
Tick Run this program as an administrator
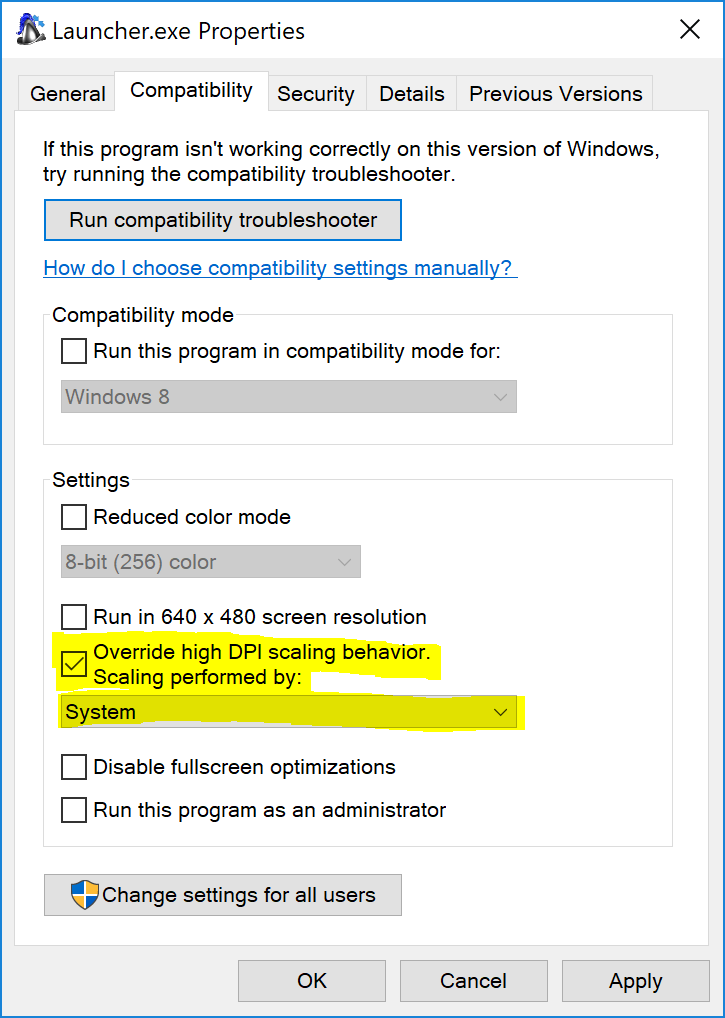(74, 810)
